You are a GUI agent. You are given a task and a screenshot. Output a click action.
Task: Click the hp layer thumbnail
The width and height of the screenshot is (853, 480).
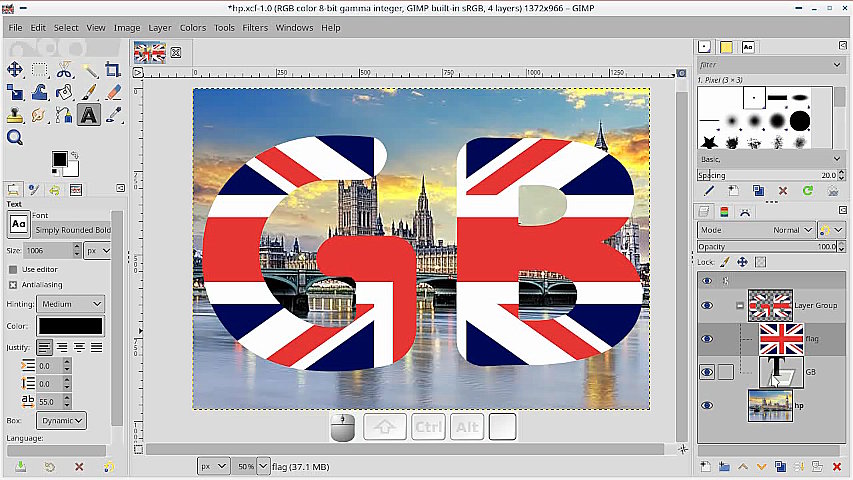point(770,406)
